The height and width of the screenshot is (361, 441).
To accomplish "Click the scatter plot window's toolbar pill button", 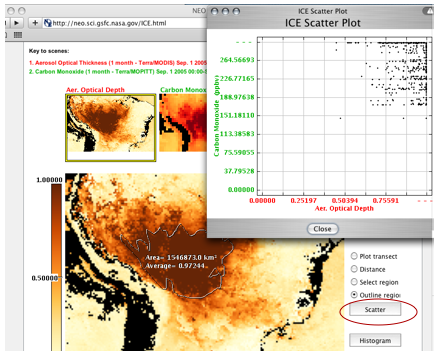I will click(428, 11).
